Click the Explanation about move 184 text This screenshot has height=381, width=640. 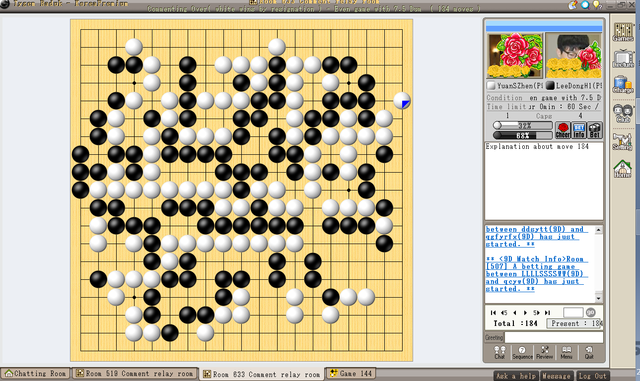pyautogui.click(x=537, y=146)
